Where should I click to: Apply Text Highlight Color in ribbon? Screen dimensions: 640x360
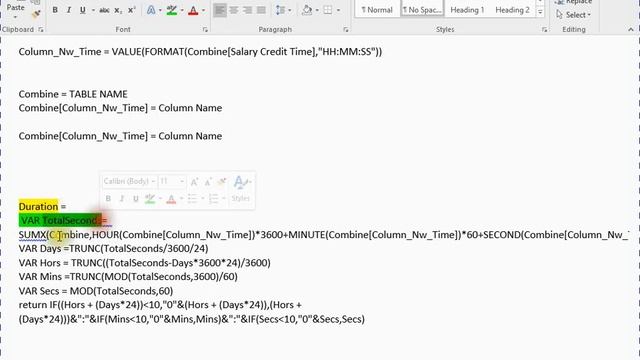pyautogui.click(x=172, y=10)
